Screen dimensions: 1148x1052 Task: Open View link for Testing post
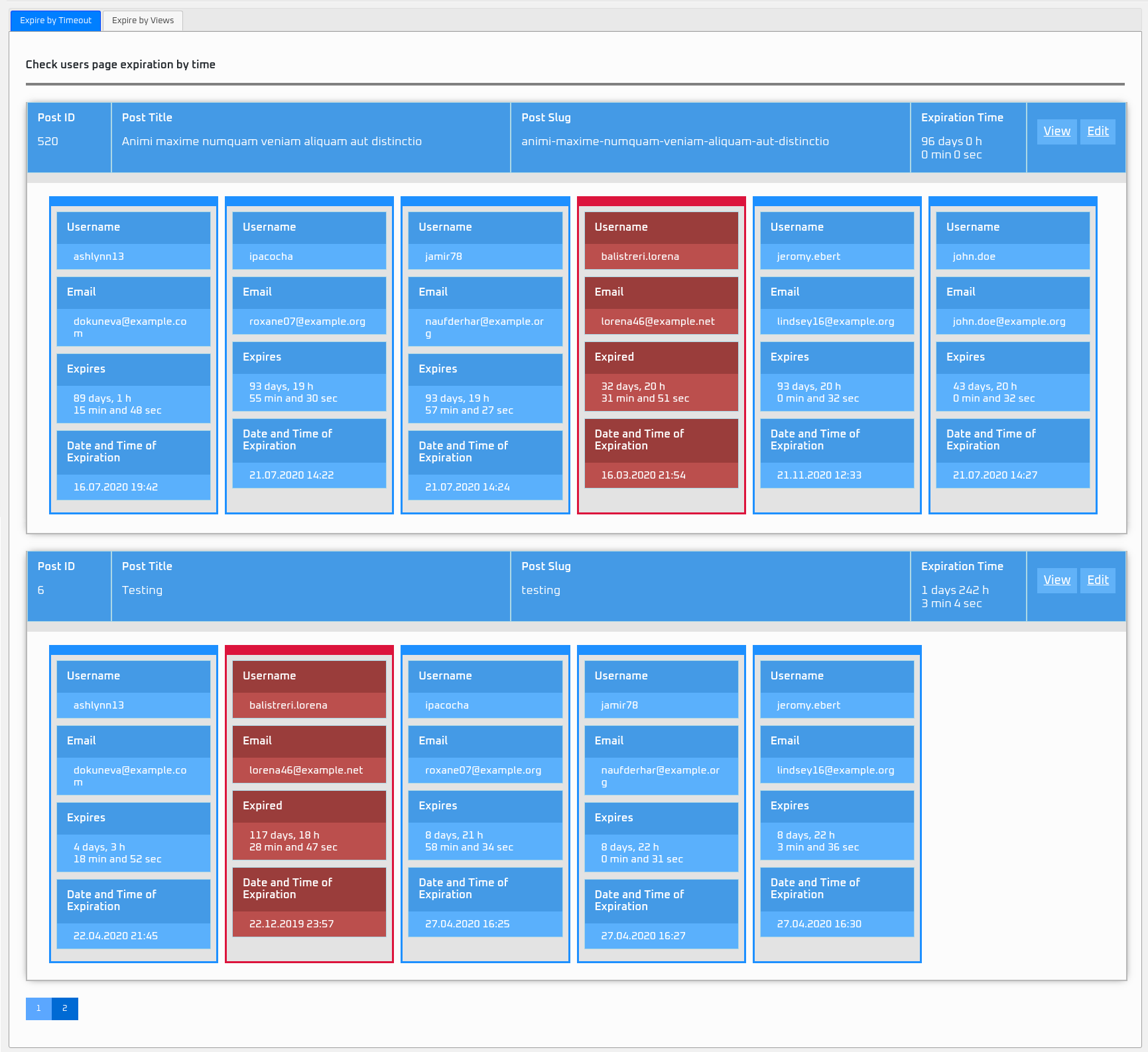pyautogui.click(x=1056, y=580)
